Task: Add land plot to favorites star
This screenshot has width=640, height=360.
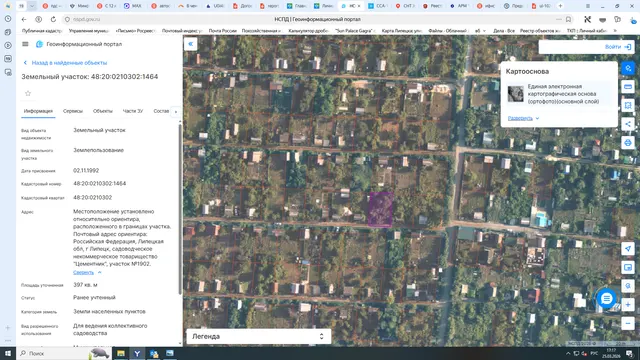Action: (28, 93)
